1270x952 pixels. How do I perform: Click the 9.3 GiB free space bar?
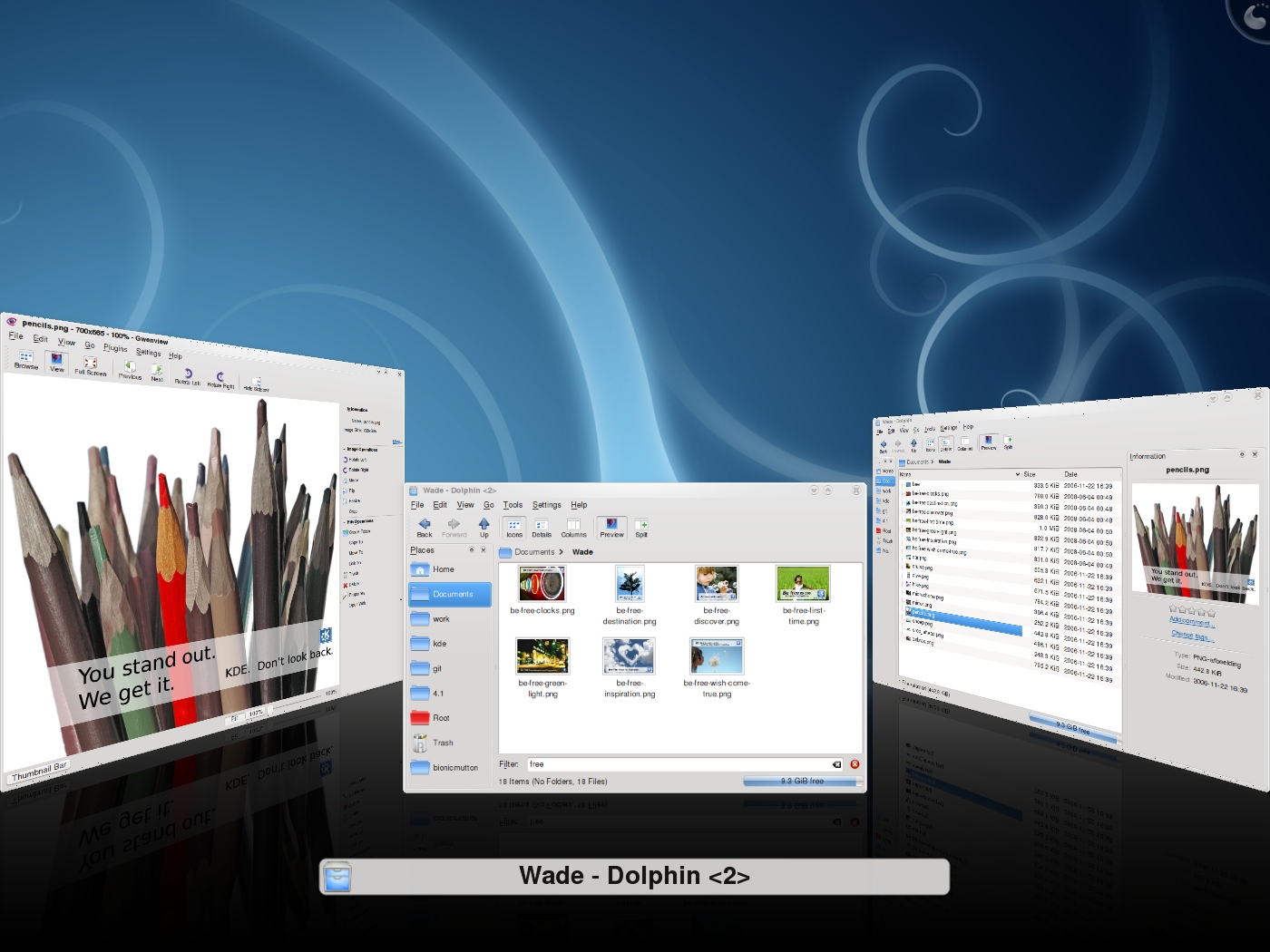click(802, 781)
